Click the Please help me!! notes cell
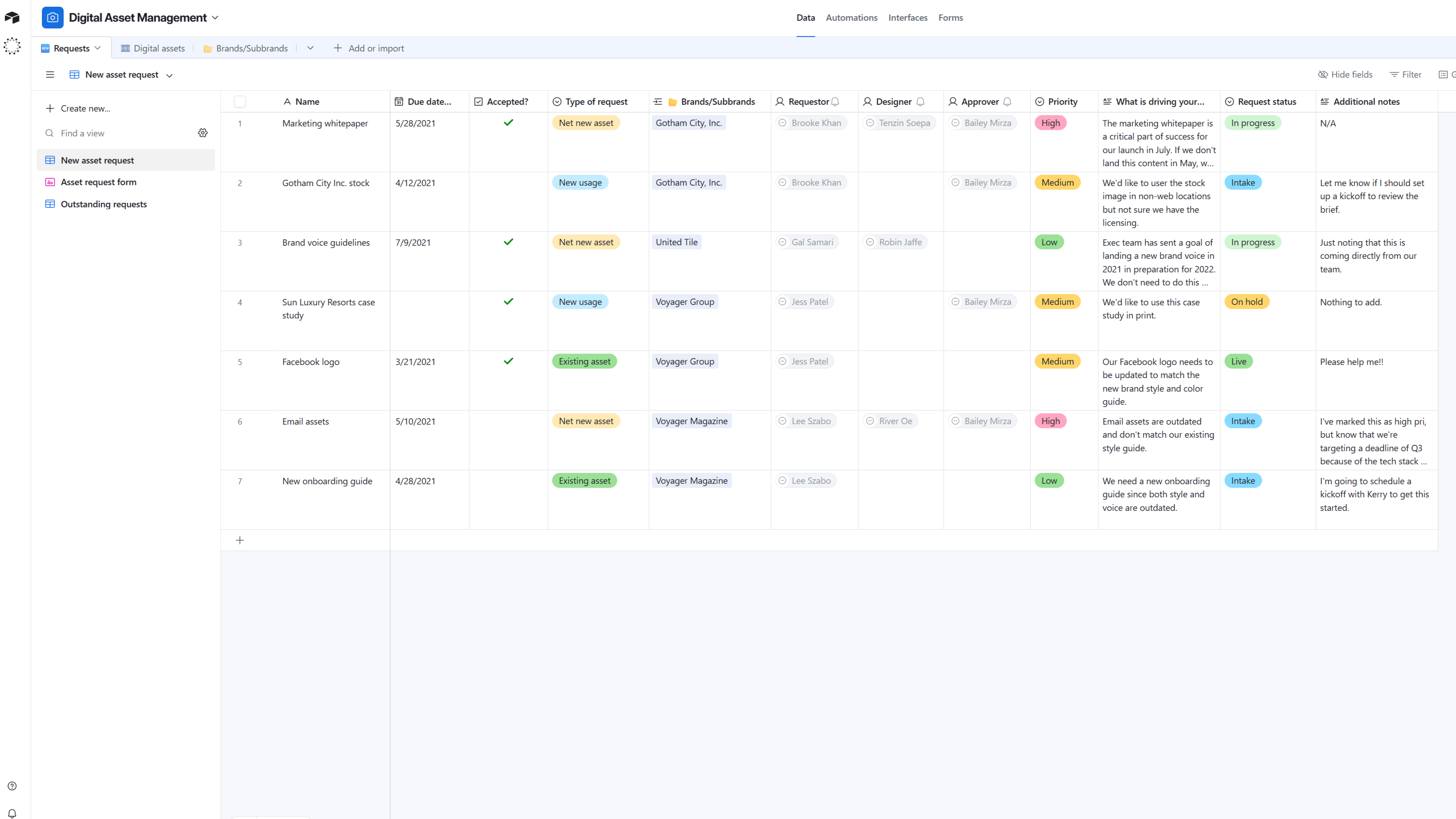Screen dimensions: 1456x819 (x=1376, y=380)
